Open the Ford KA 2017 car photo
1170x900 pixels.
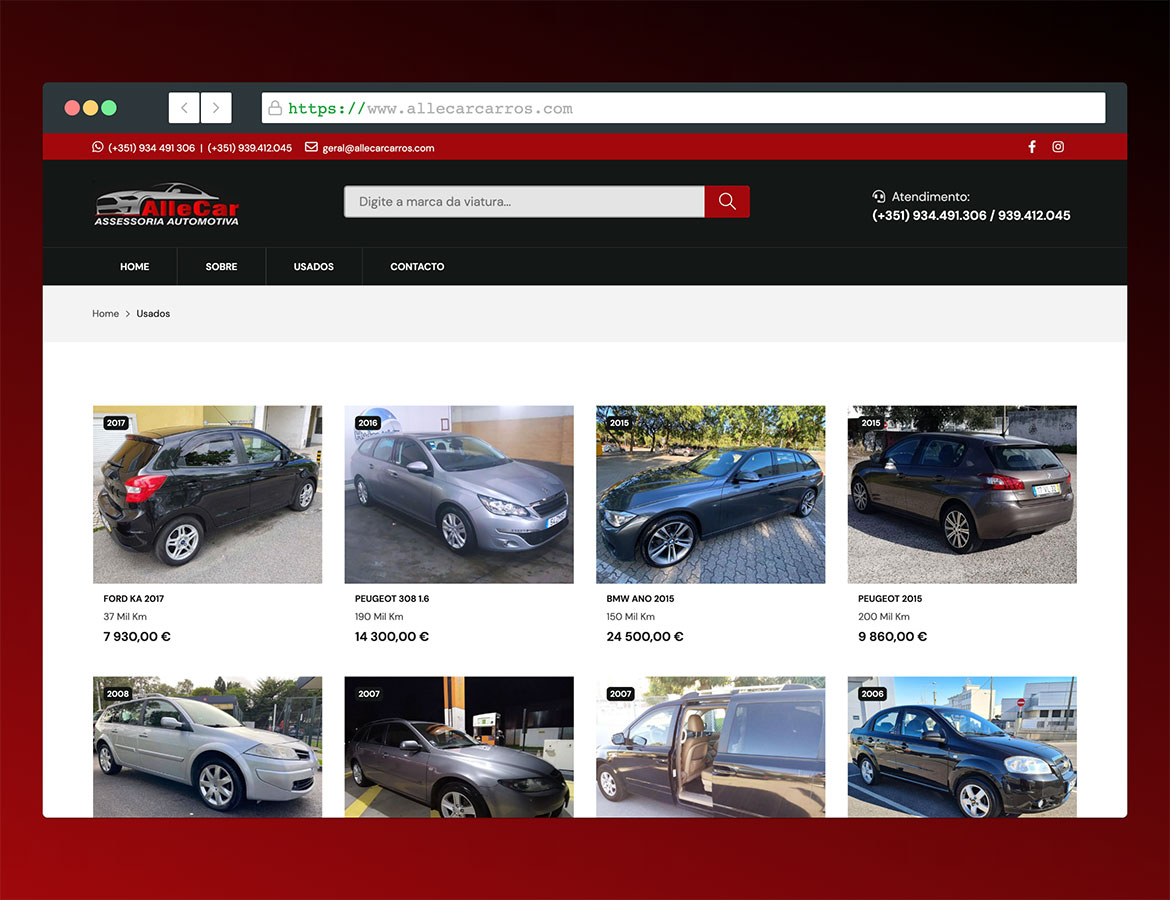(x=207, y=494)
